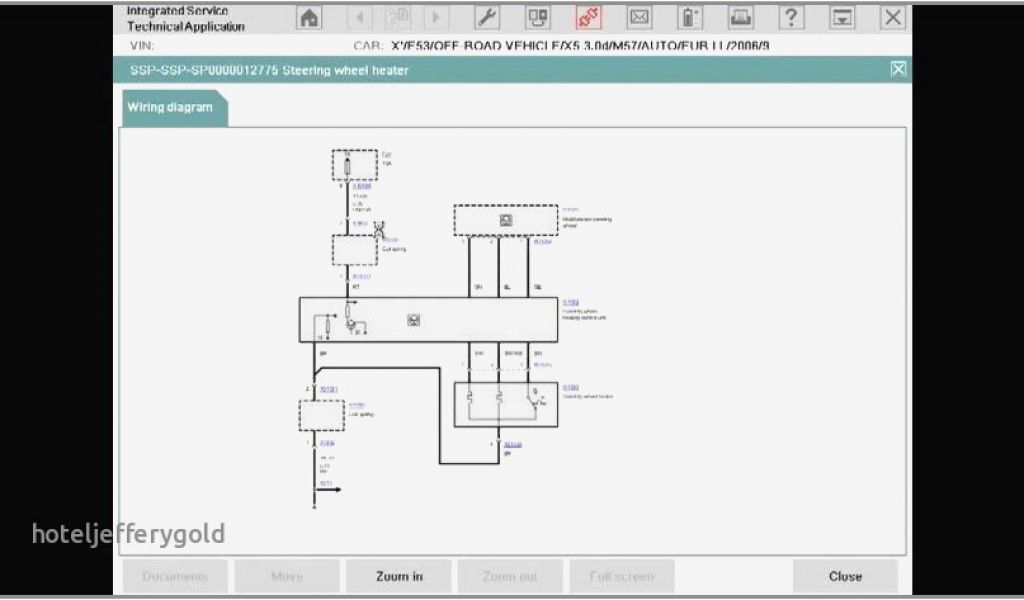This screenshot has width=1024, height=600.
Task: Click the battery status icon
Action: (690, 17)
